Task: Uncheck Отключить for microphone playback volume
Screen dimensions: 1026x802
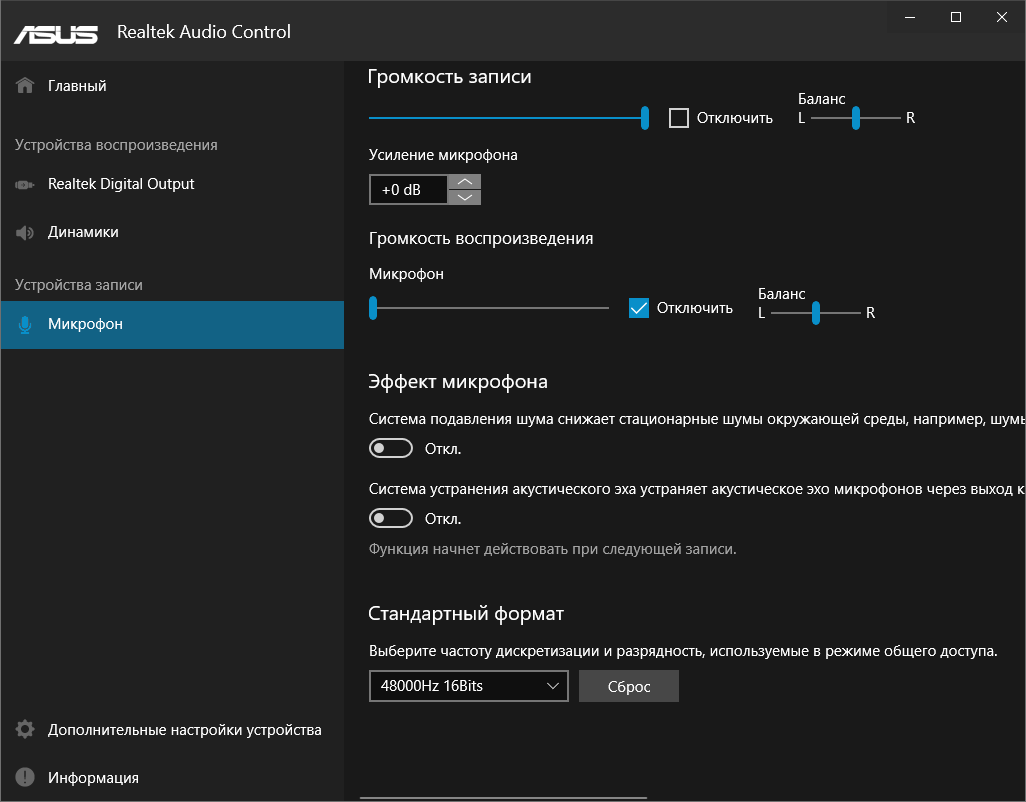Action: (640, 308)
